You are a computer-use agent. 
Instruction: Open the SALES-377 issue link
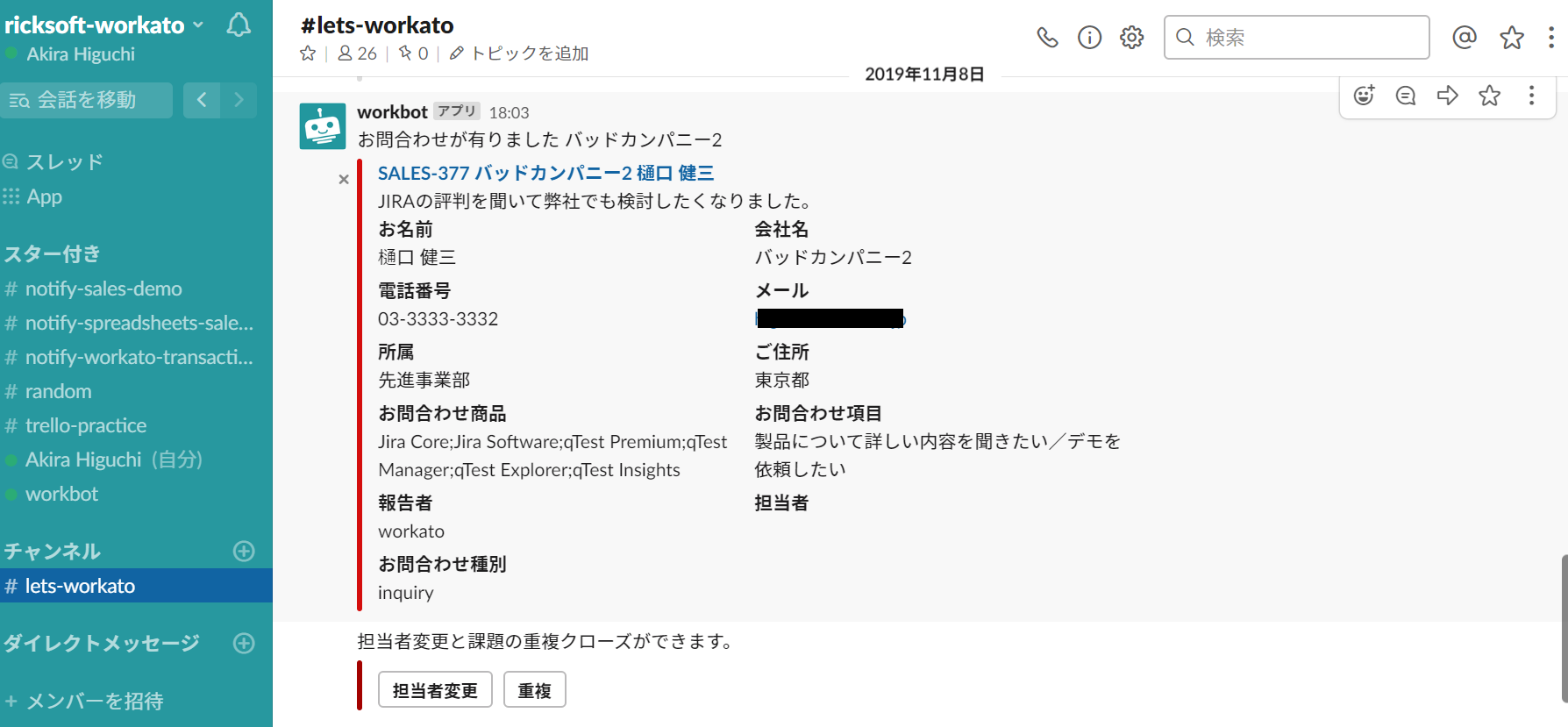[545, 174]
